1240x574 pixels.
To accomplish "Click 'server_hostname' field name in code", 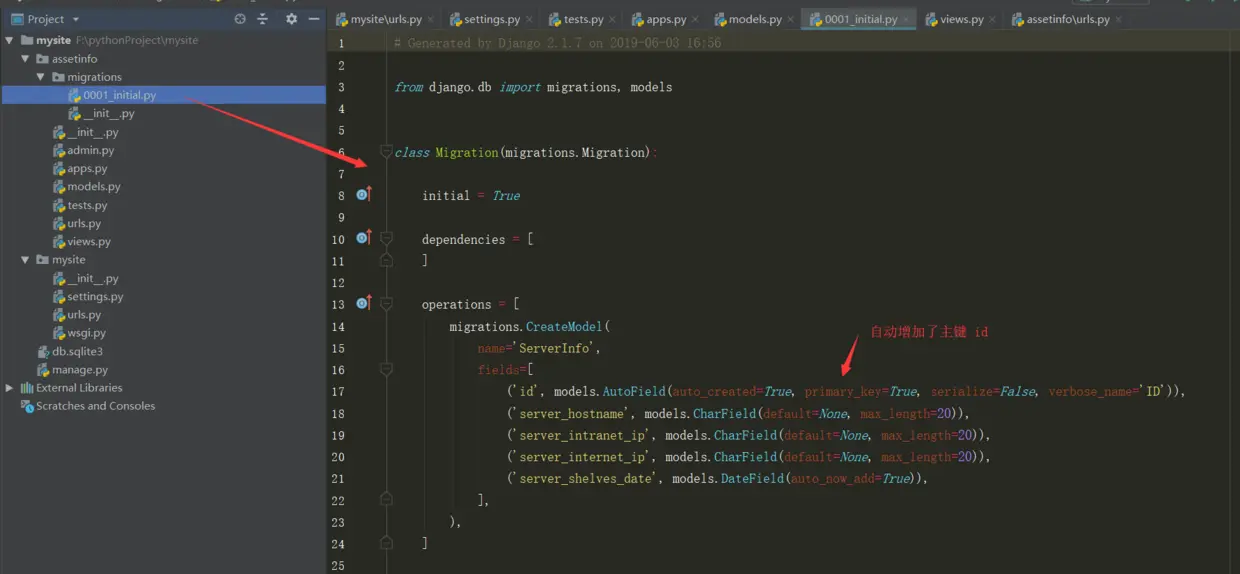I will [x=572, y=414].
